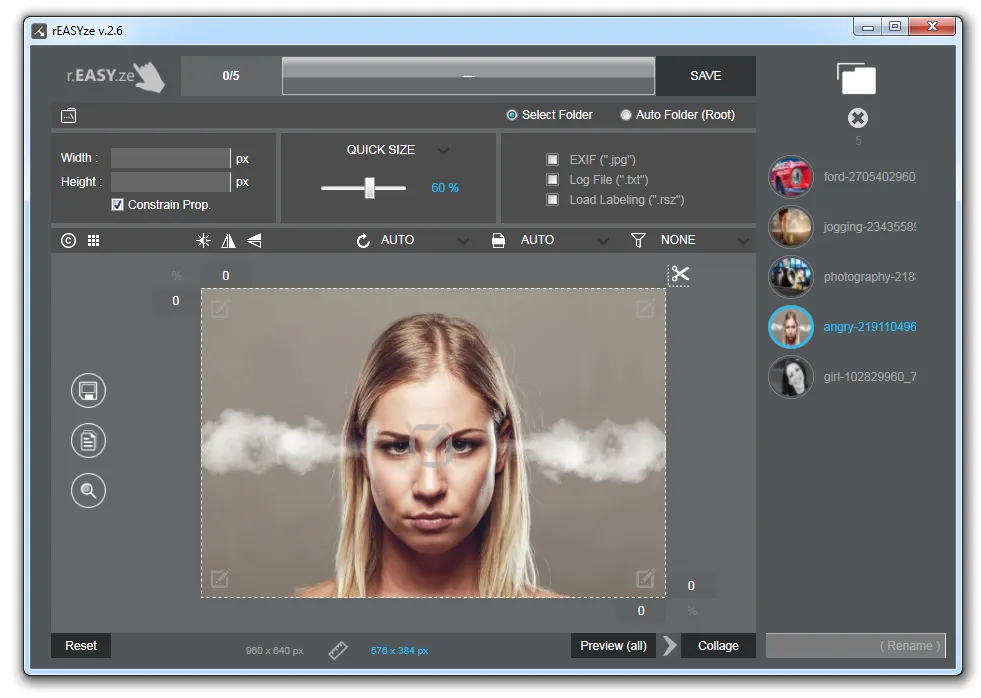Remove all images with X icon

click(858, 118)
